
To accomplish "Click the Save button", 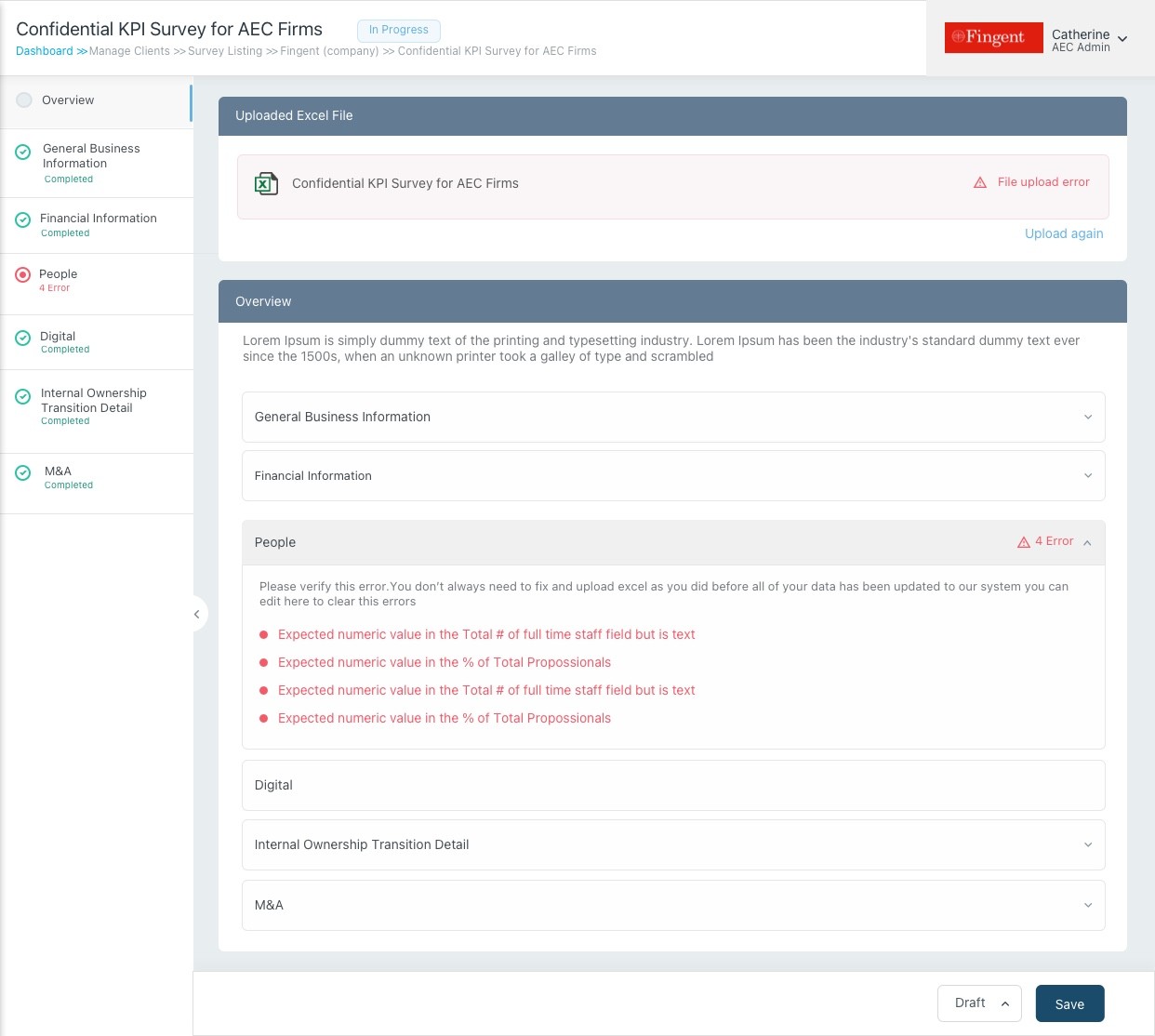I will [x=1069, y=1003].
